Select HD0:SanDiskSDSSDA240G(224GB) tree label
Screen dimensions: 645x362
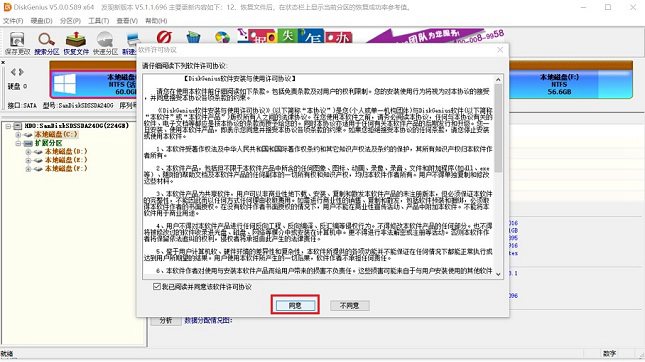tap(77, 126)
